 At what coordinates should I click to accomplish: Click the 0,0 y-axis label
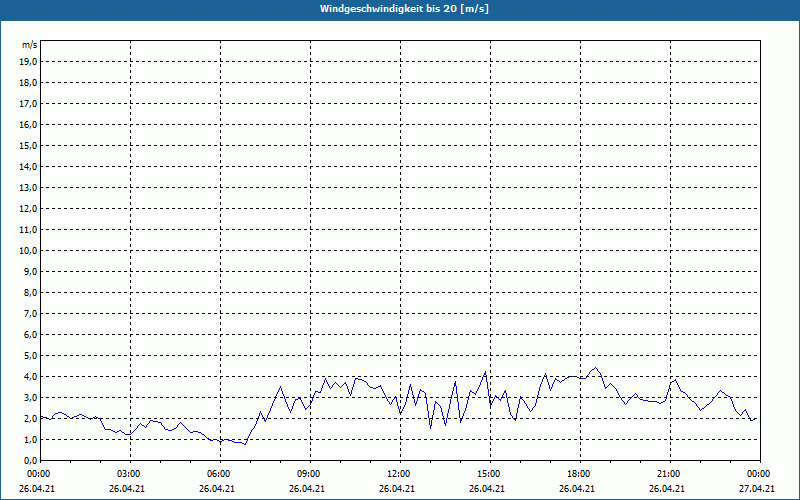(30, 461)
